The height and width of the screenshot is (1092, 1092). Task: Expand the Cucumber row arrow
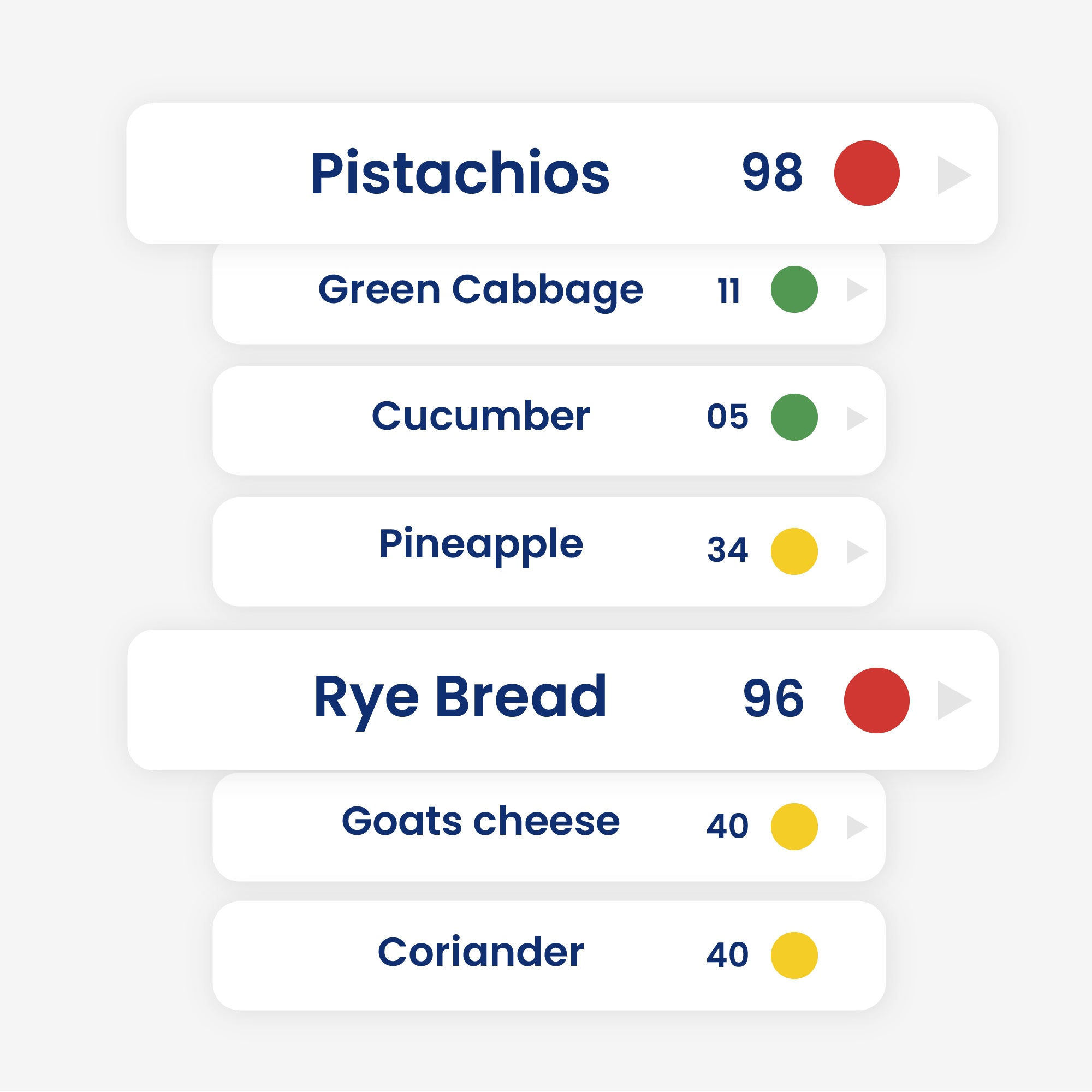(856, 419)
